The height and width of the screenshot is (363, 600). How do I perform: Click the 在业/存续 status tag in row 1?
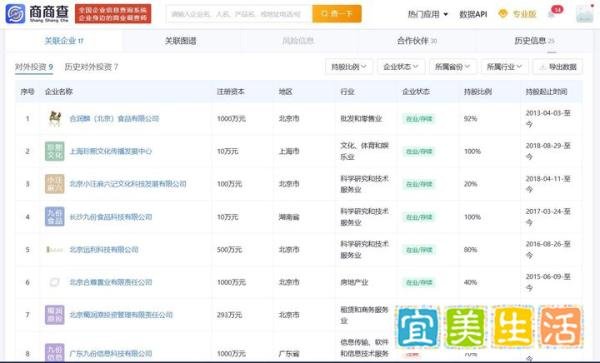(419, 119)
